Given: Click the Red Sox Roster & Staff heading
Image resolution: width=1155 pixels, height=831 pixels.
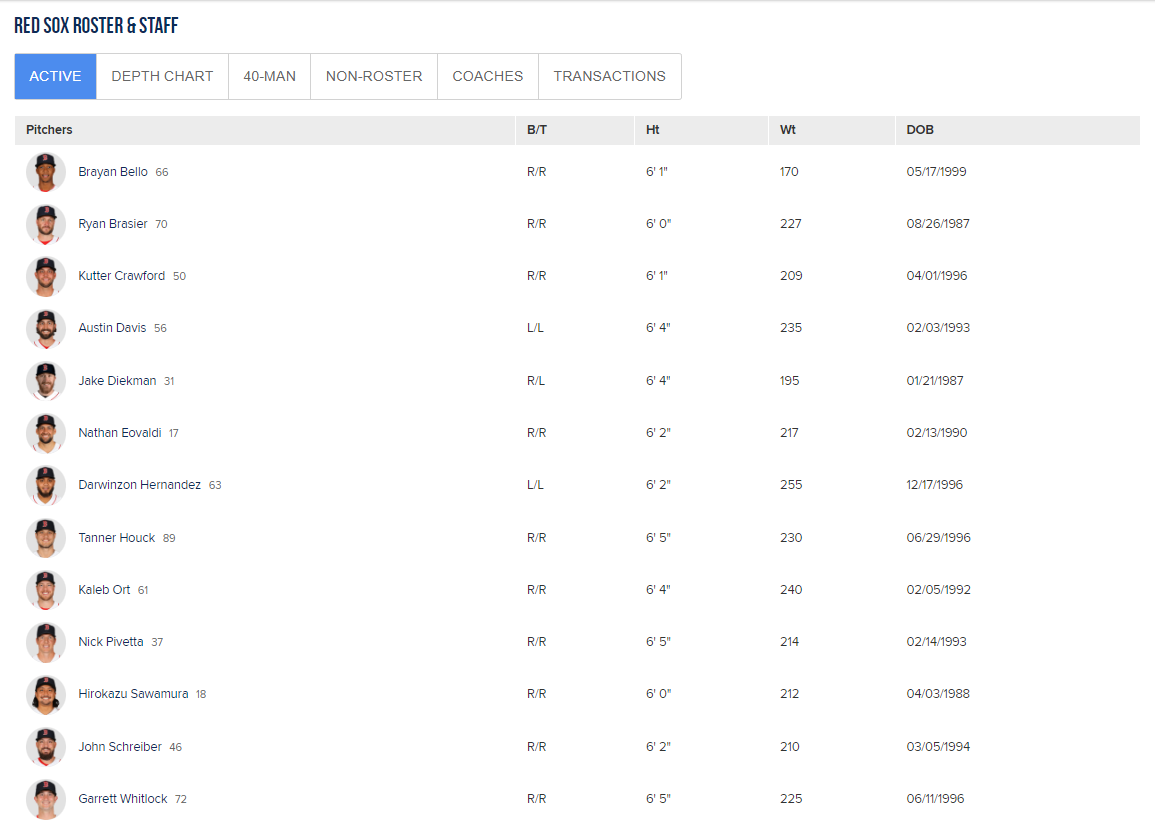Looking at the screenshot, I should coord(96,26).
